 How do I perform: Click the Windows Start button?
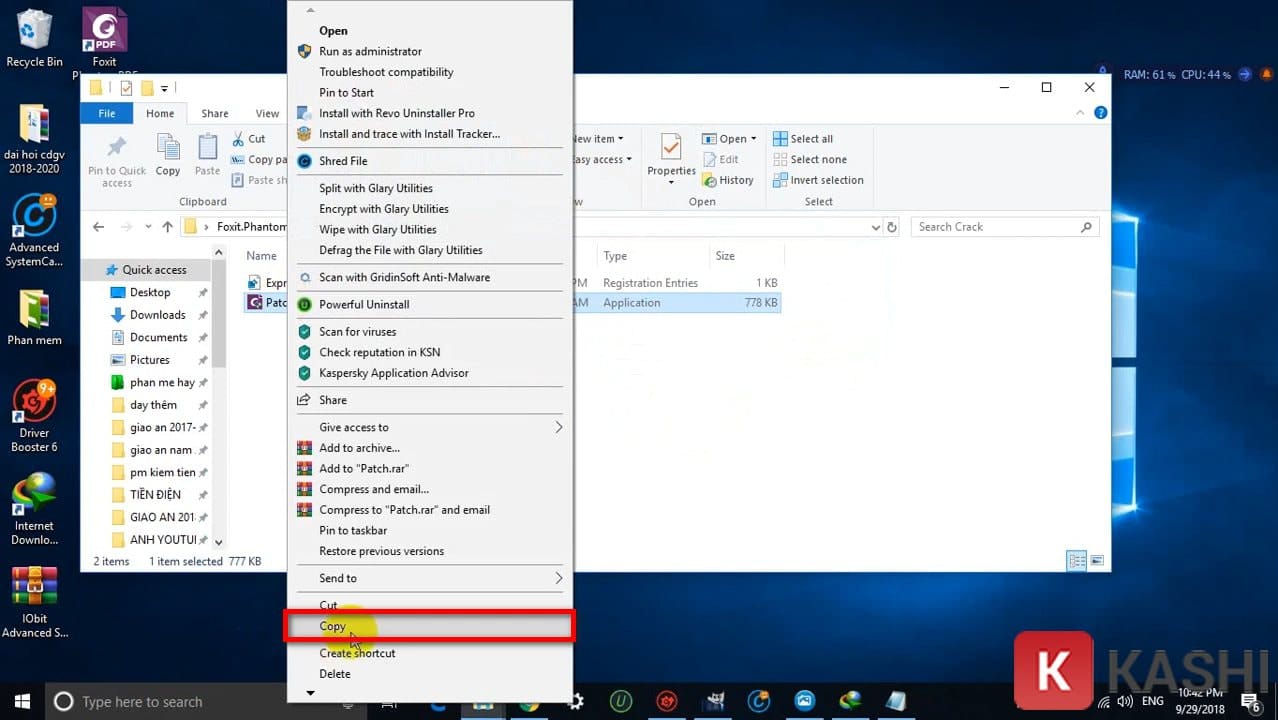[x=21, y=701]
